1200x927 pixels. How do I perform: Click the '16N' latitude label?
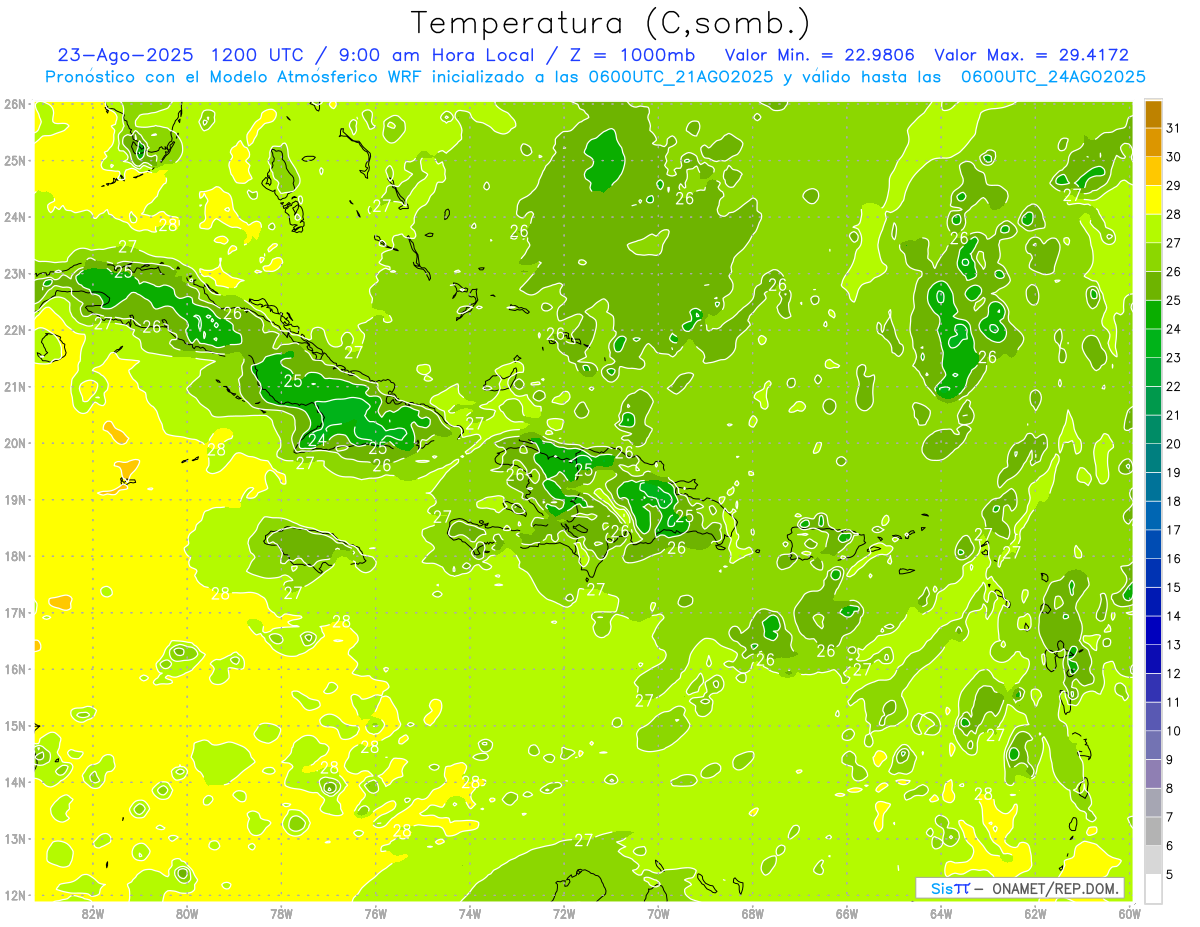[x=14, y=669]
